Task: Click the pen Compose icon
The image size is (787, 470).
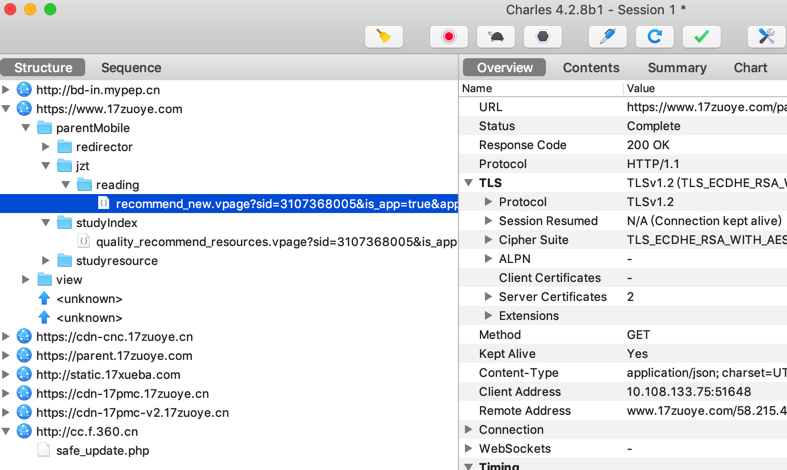Action: (x=607, y=37)
